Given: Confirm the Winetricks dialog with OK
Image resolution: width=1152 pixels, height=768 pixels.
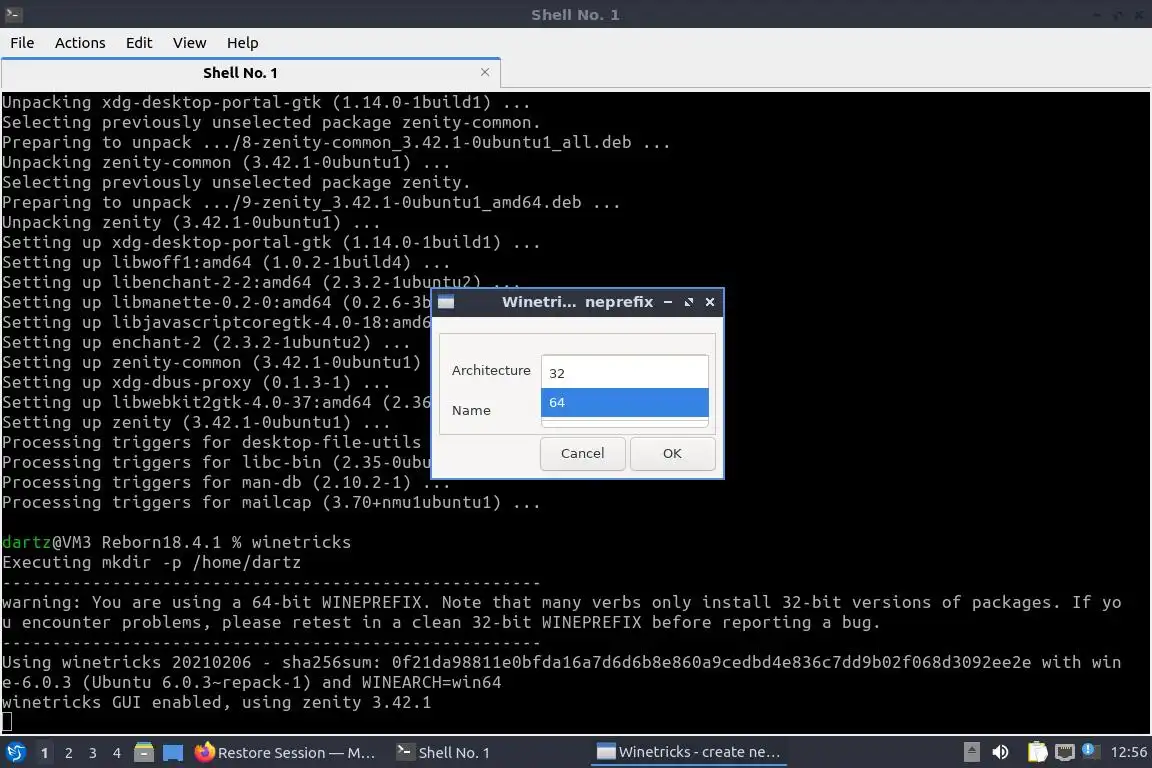Looking at the screenshot, I should pos(672,453).
